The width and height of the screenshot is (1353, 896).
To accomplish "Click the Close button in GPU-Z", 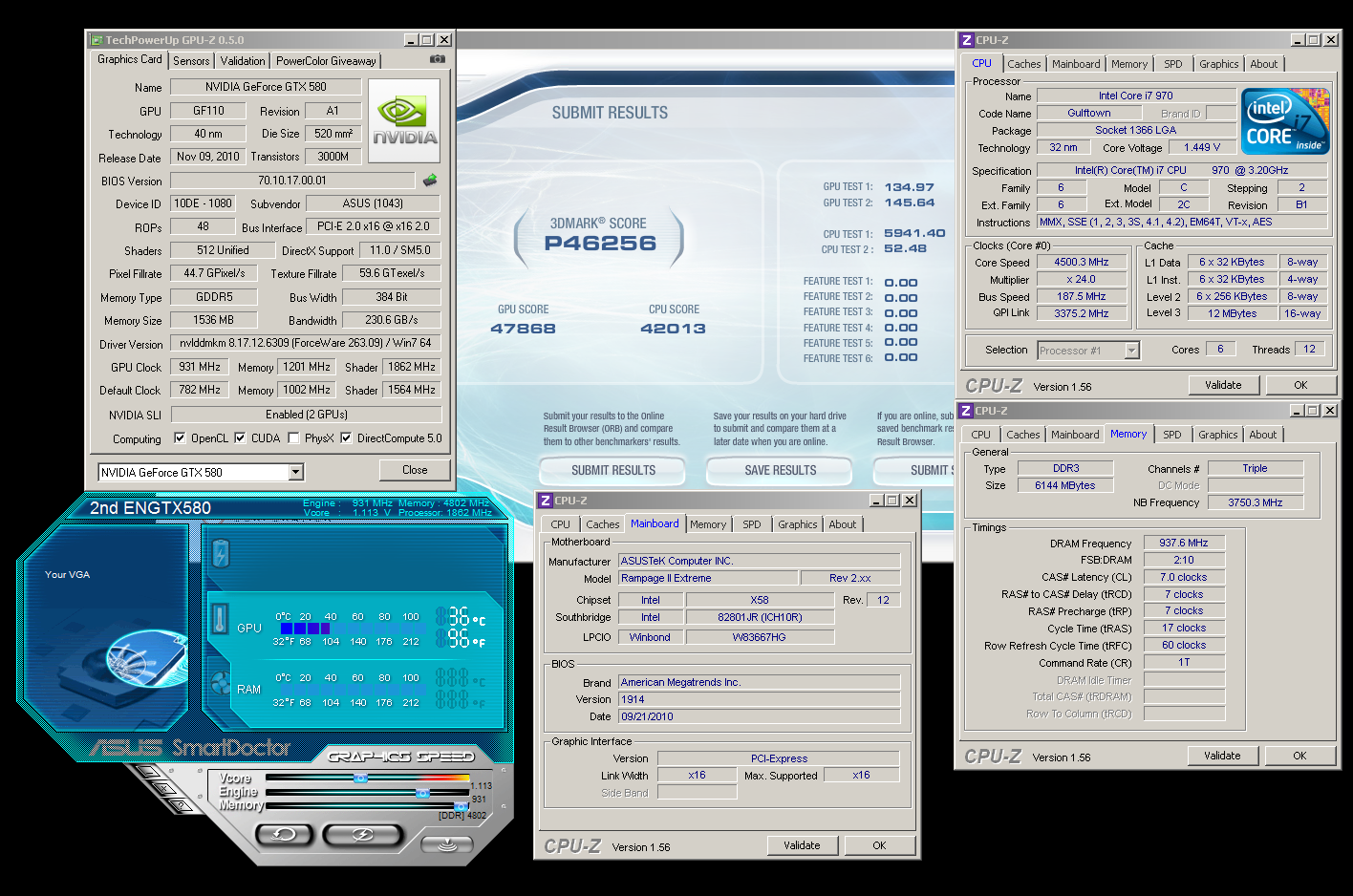I will 415,470.
